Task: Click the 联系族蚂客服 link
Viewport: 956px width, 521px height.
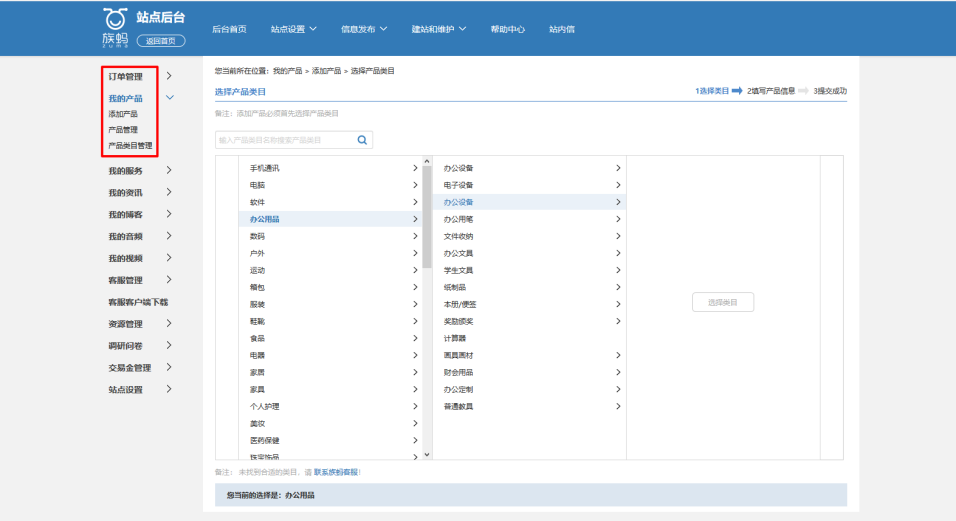Action: [x=336, y=472]
